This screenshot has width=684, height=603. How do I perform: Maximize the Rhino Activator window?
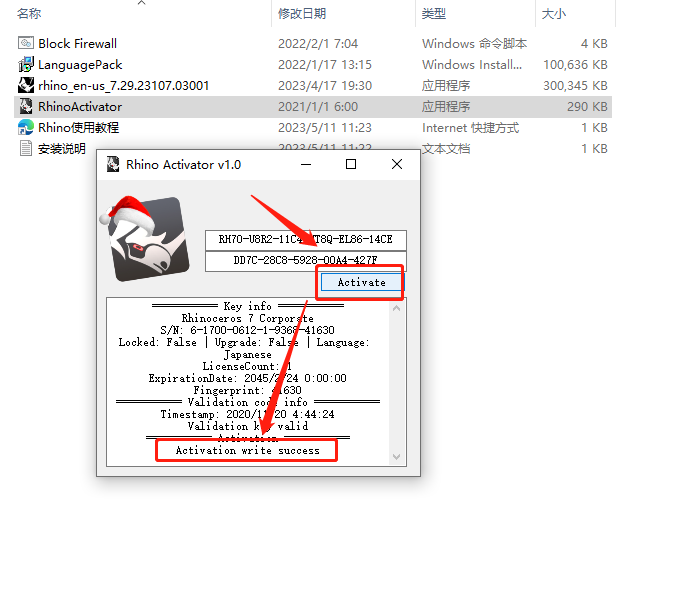click(x=351, y=164)
